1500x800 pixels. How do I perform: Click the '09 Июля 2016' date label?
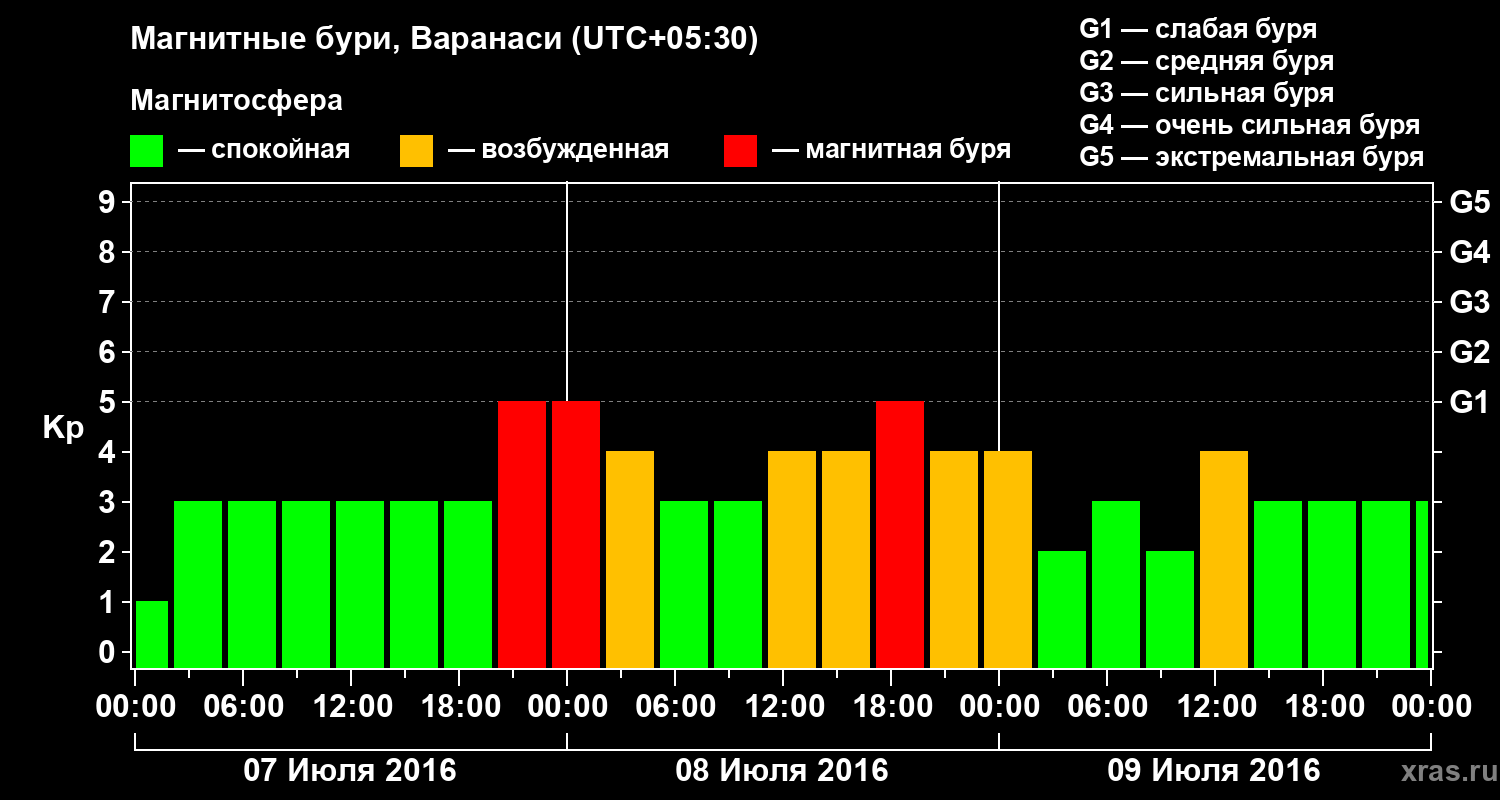click(1214, 771)
